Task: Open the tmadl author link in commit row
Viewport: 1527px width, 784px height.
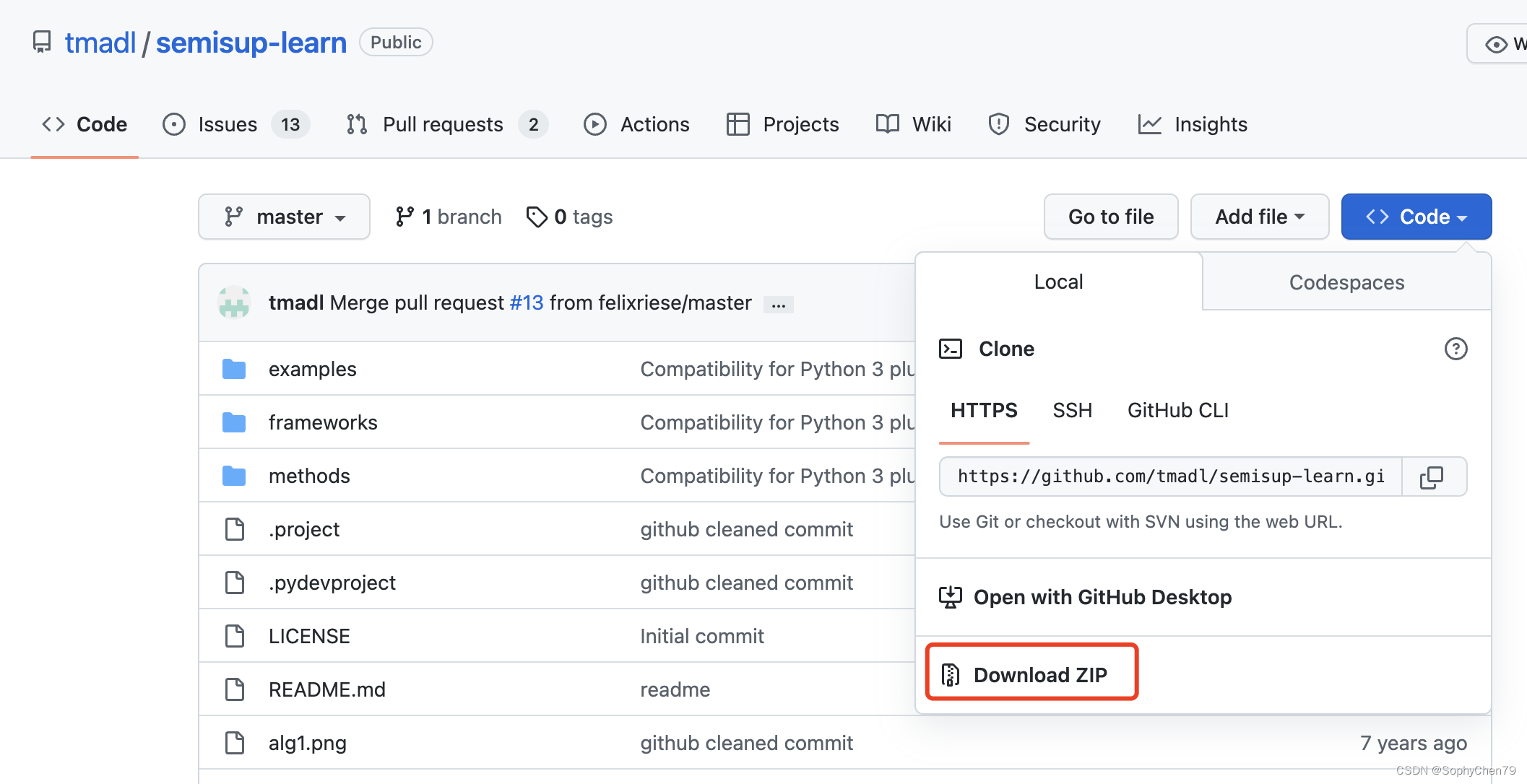Action: [296, 302]
